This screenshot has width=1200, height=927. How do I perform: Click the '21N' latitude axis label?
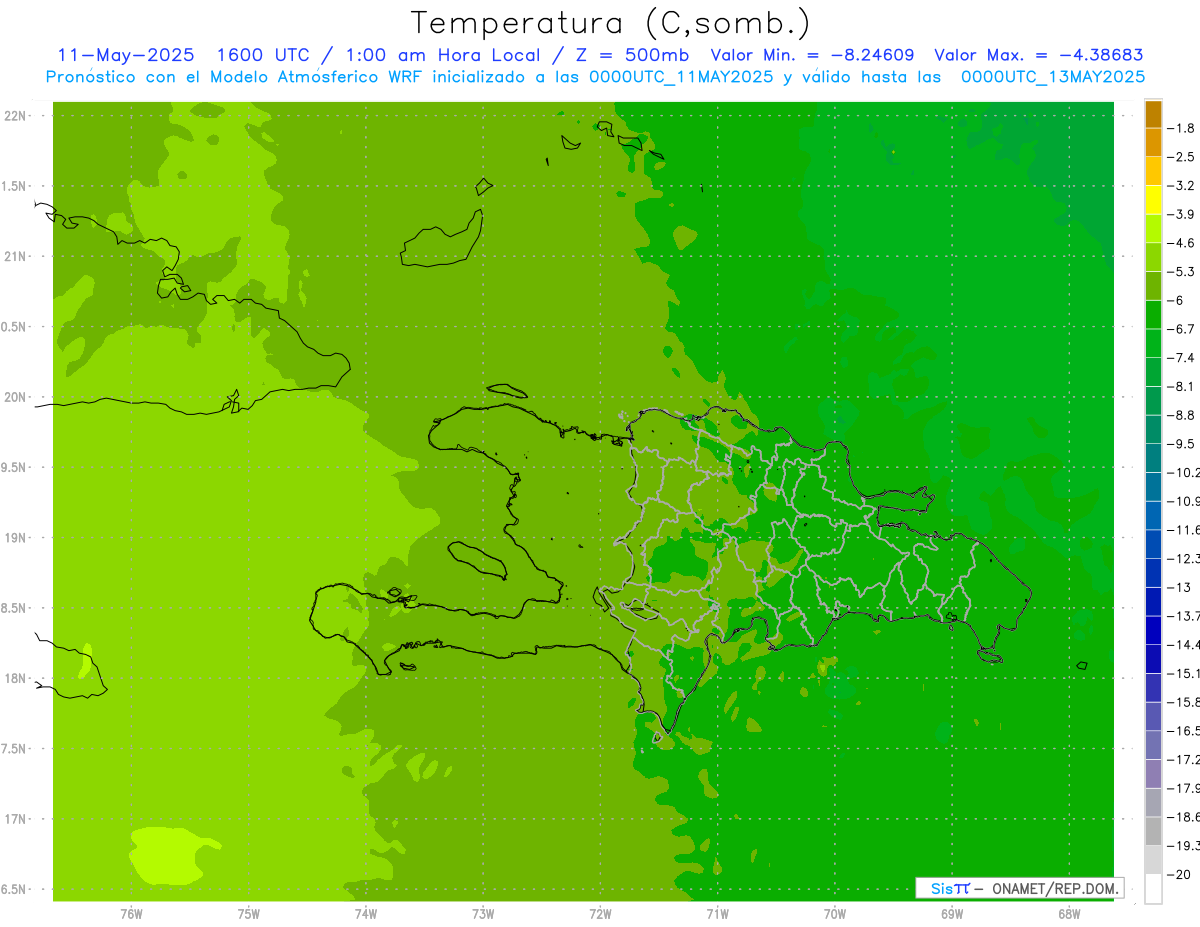tap(16, 257)
